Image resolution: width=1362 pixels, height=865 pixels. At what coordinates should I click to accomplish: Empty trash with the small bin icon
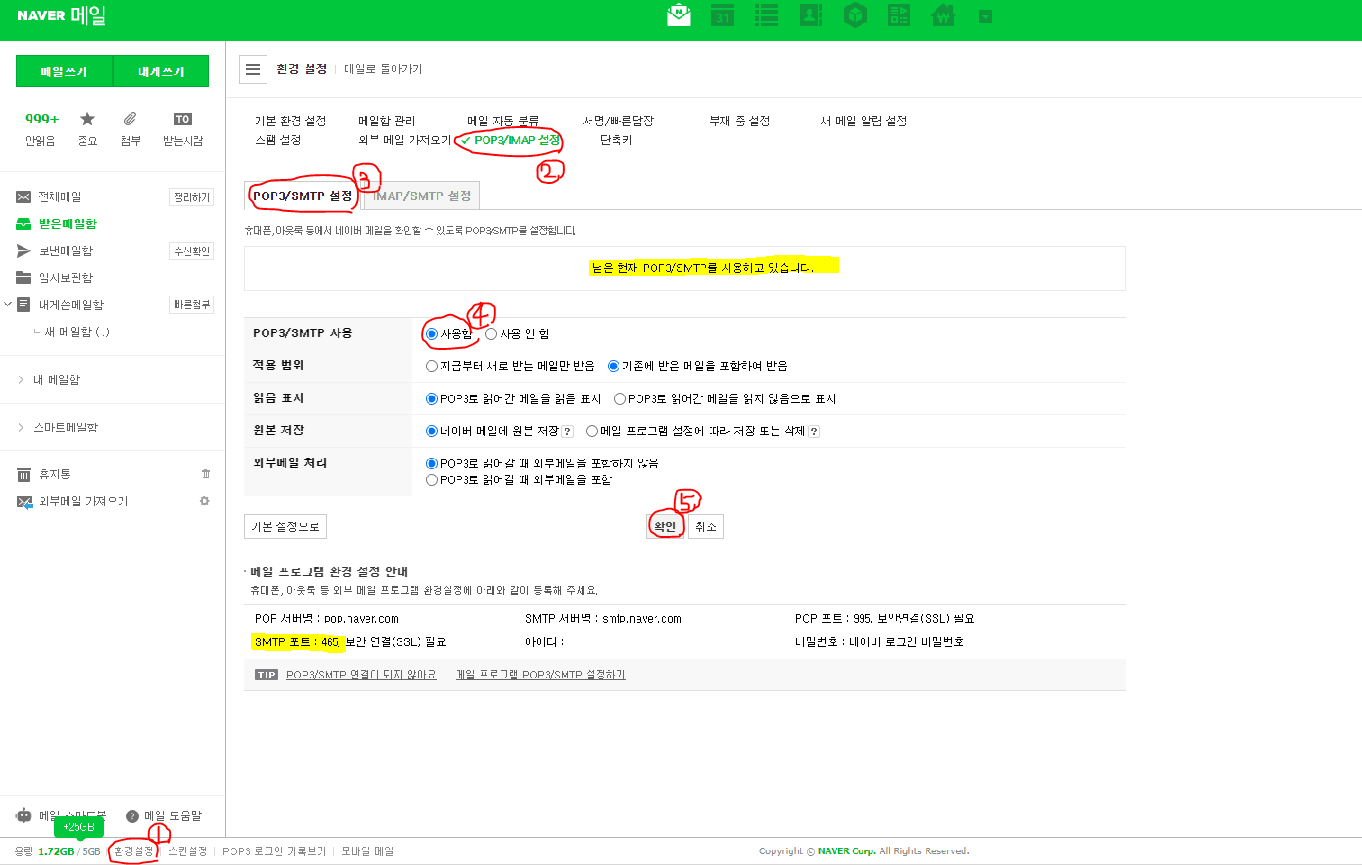206,474
